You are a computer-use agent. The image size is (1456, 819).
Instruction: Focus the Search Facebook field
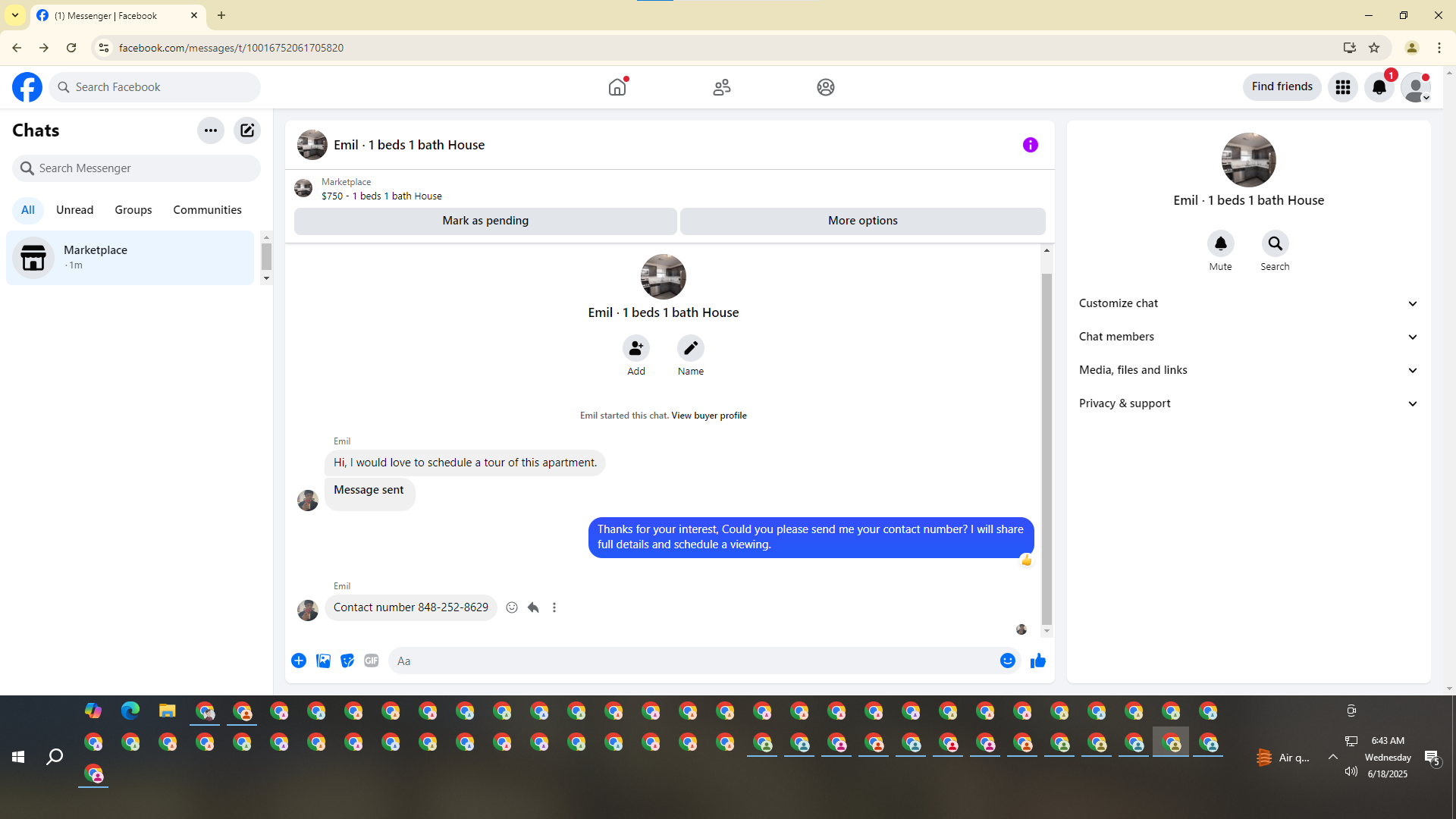tap(155, 87)
